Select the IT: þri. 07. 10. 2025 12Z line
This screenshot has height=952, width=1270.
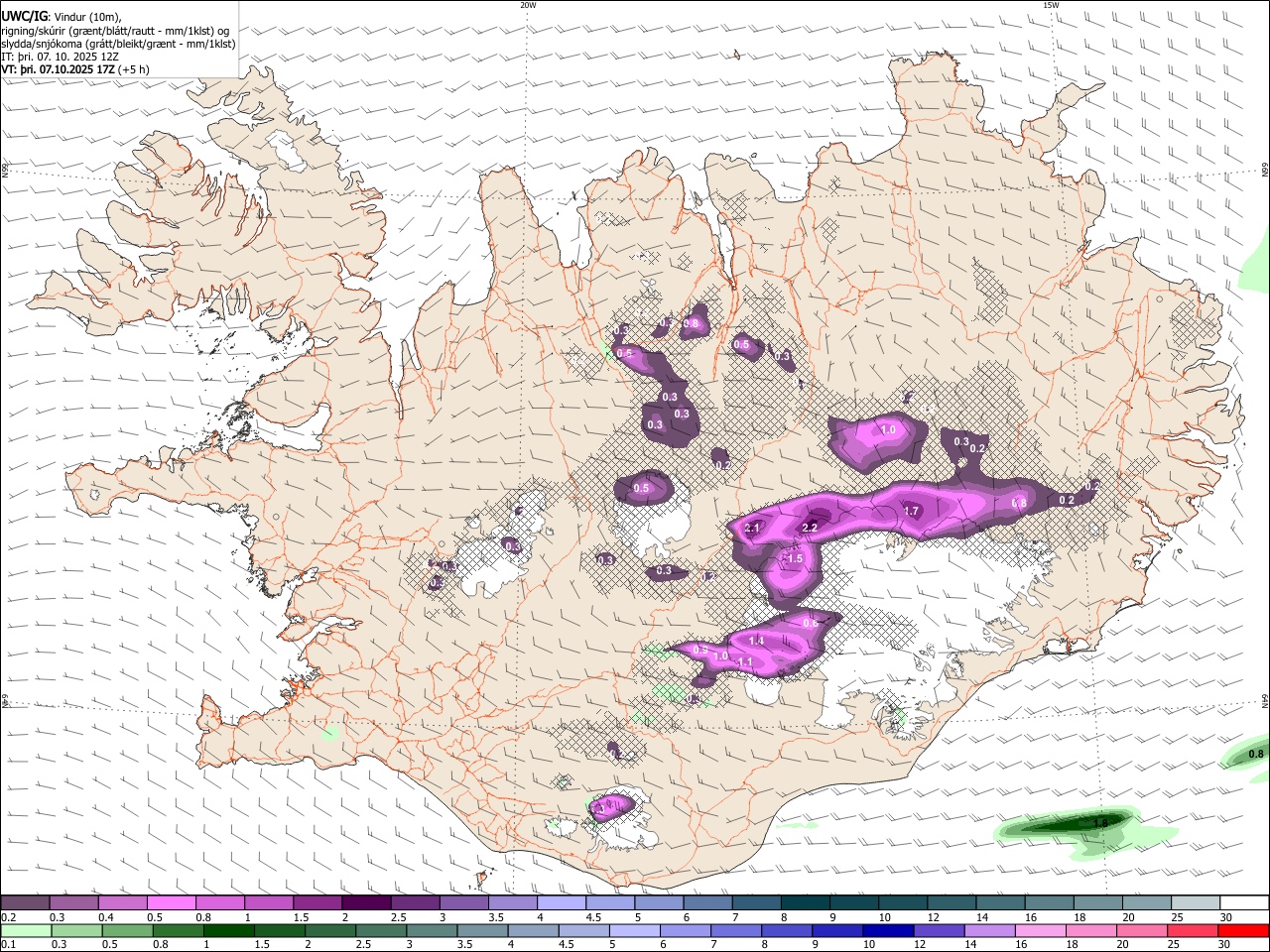(60, 57)
